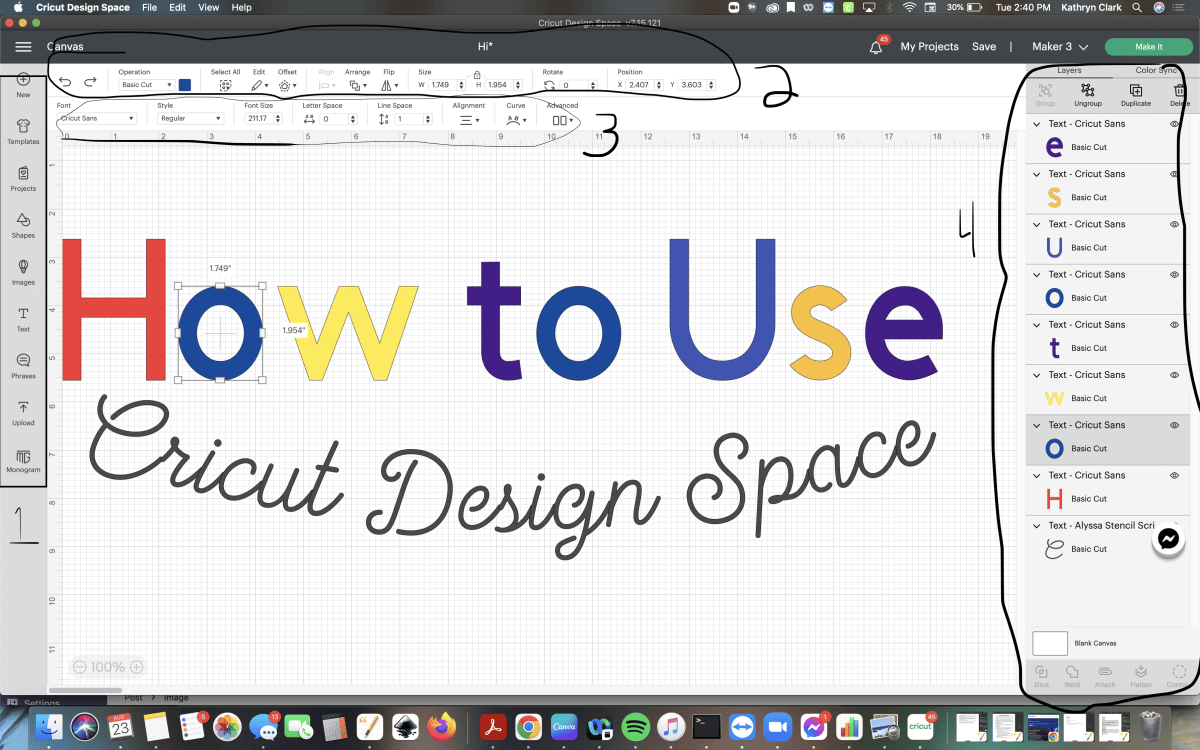Screen dimensions: 1200x750
Task: Open the Font dropdown showing Cricut Sans
Action: pyautogui.click(x=97, y=118)
